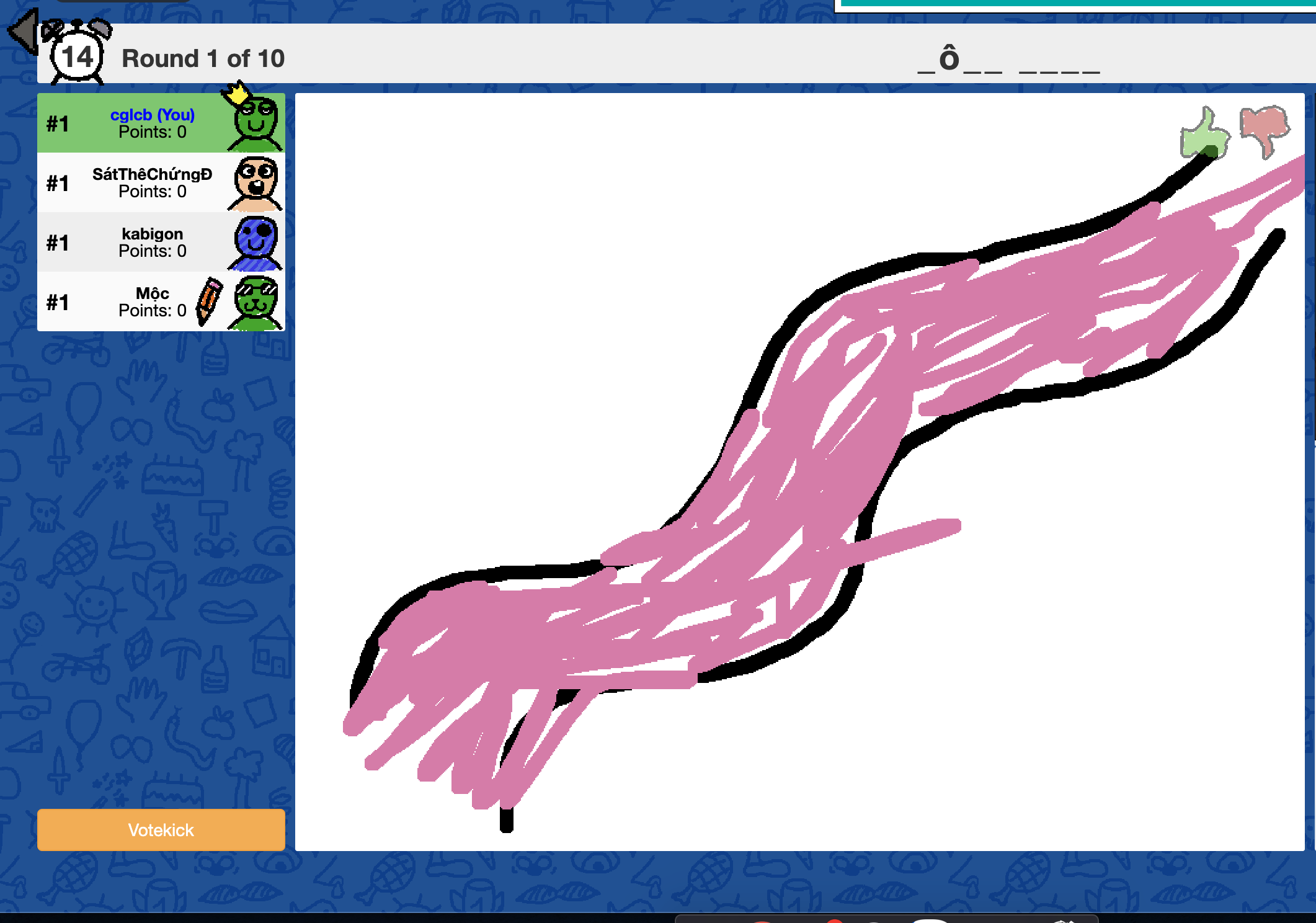The height and width of the screenshot is (923, 1316).
Task: Click Mộc's sunglasses avatar
Action: coord(256,303)
